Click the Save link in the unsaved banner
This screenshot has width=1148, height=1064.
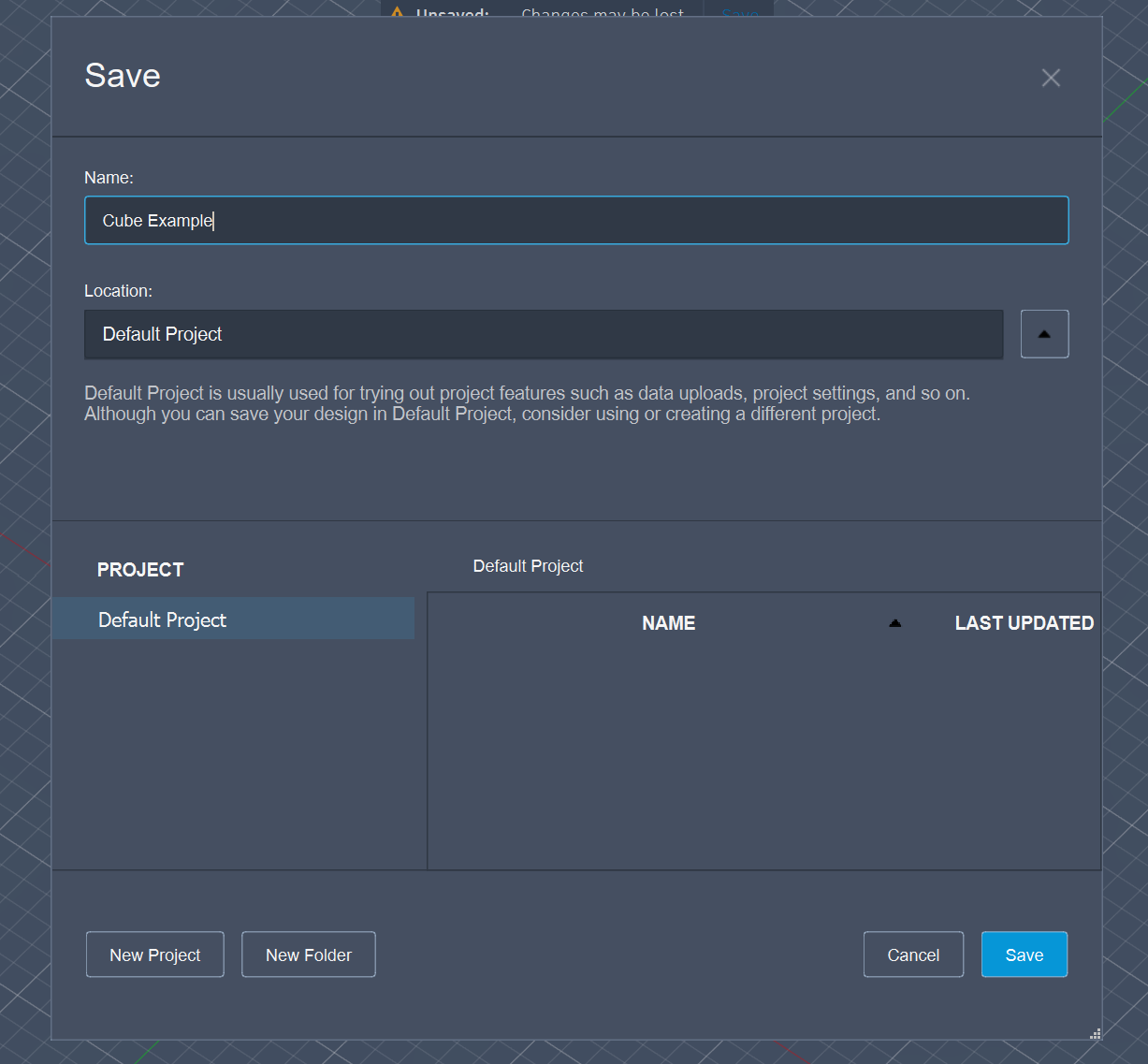(x=740, y=13)
